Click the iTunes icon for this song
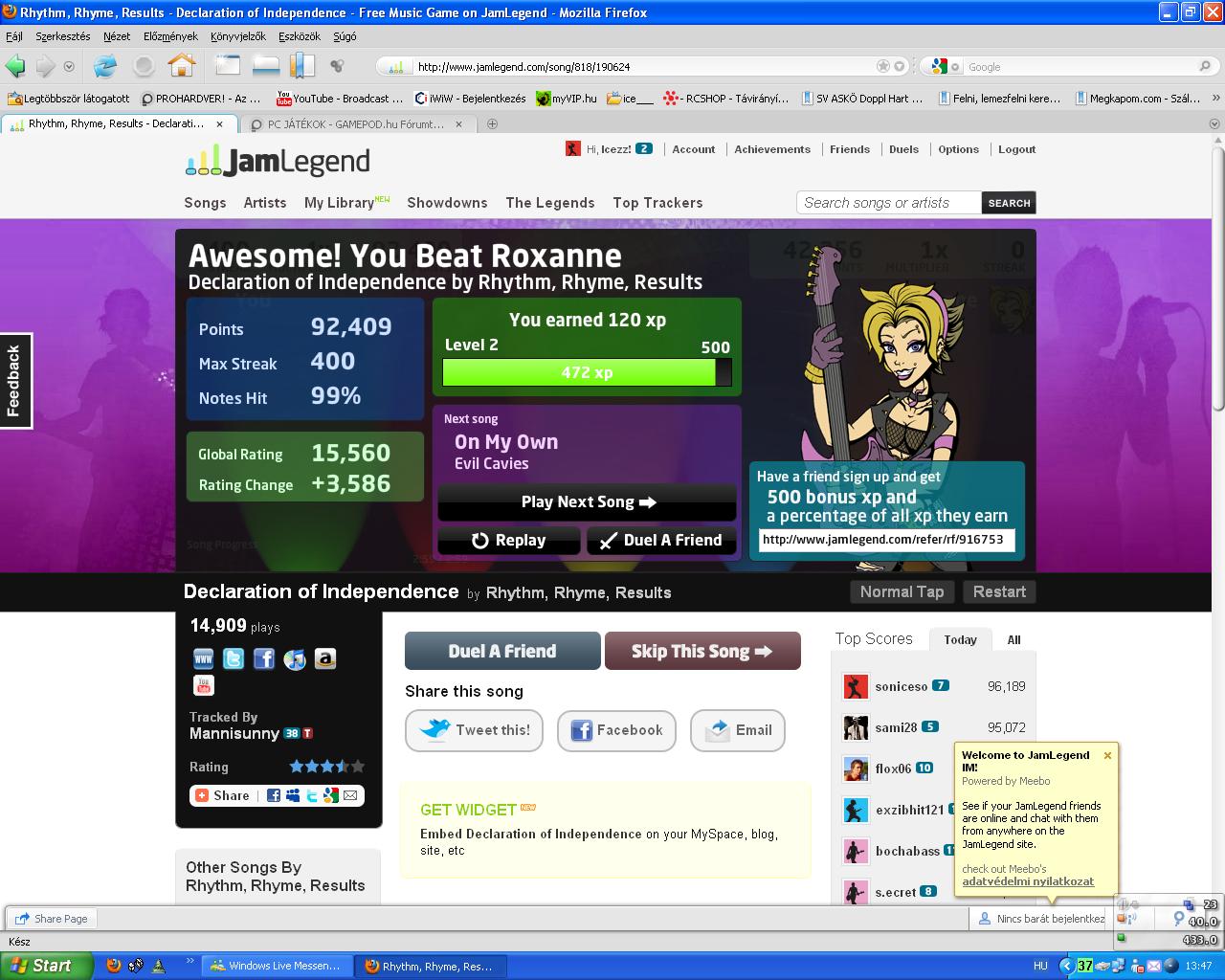Screen dimensions: 1225x980 click(295, 658)
